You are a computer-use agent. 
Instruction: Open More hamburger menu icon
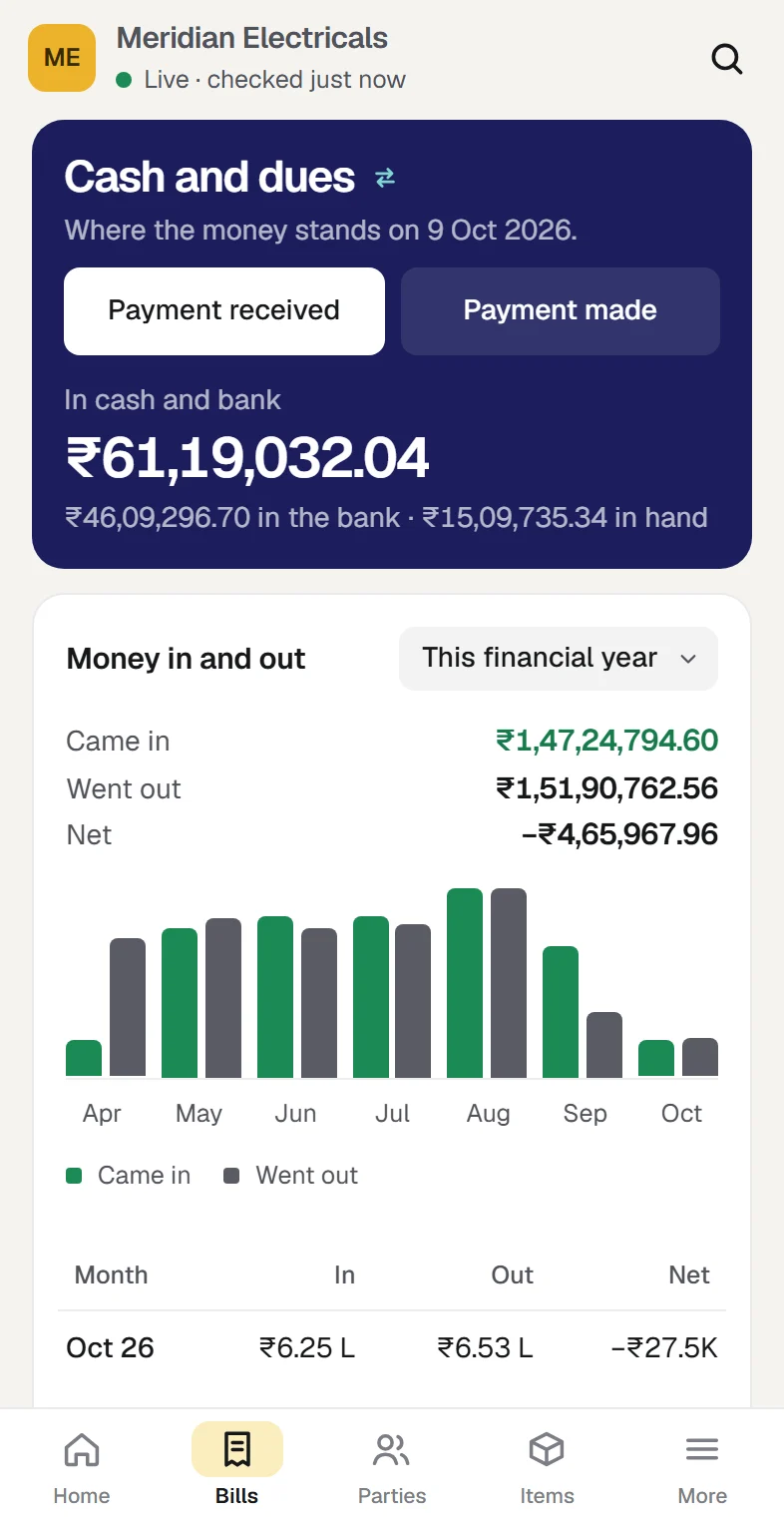[702, 1450]
